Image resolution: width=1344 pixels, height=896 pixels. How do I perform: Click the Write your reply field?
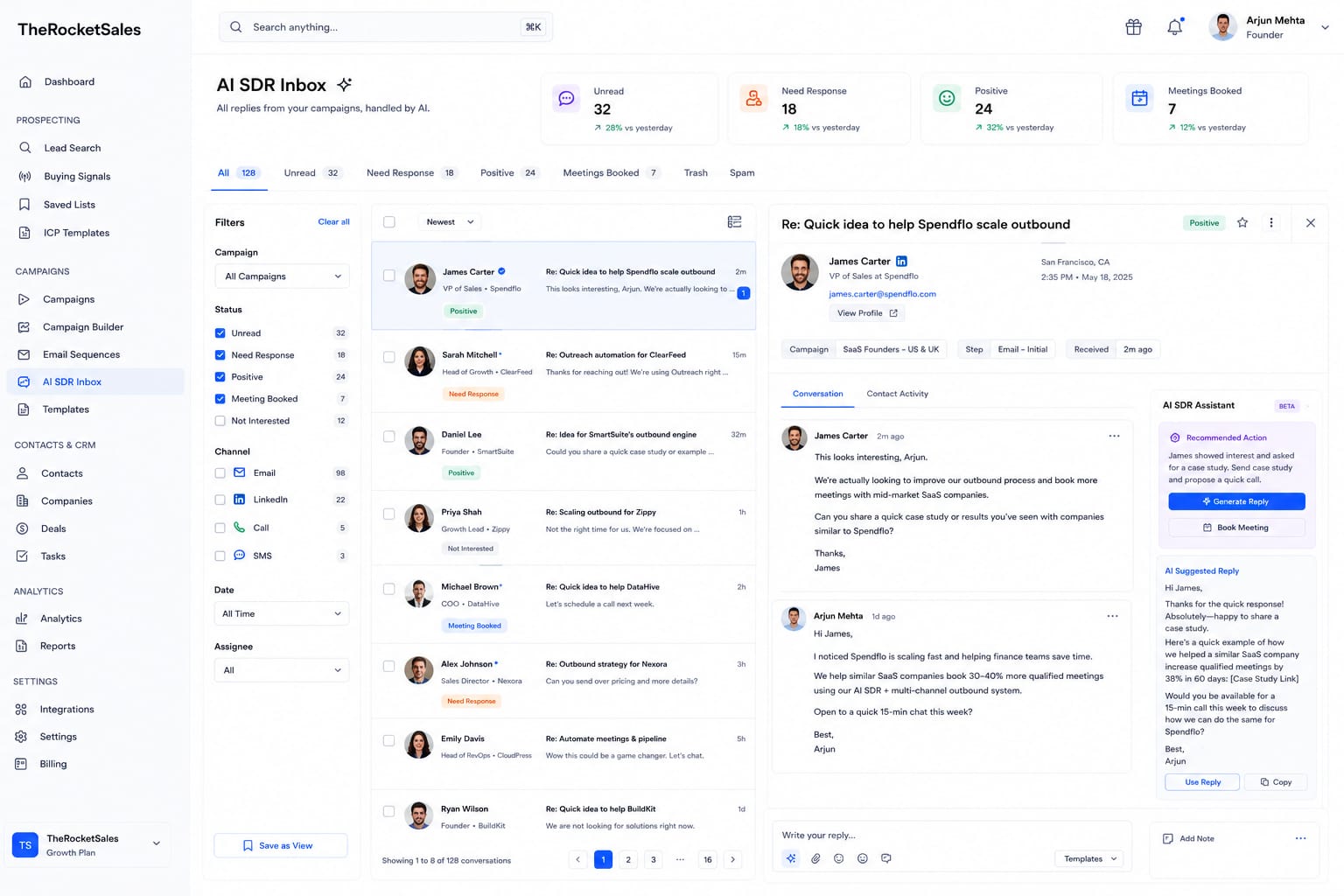[x=951, y=835]
